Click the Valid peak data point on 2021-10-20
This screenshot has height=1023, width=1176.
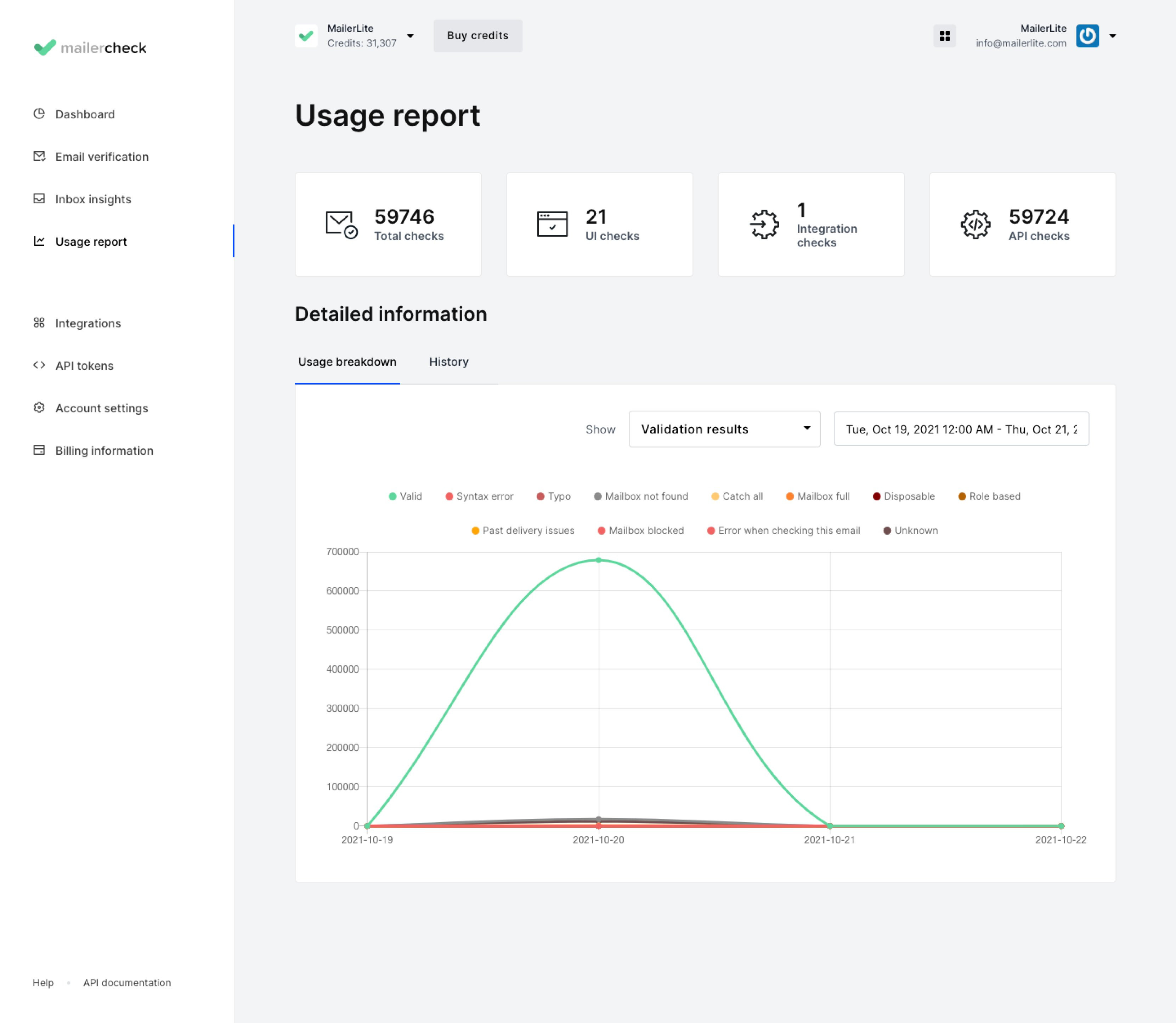click(x=599, y=560)
